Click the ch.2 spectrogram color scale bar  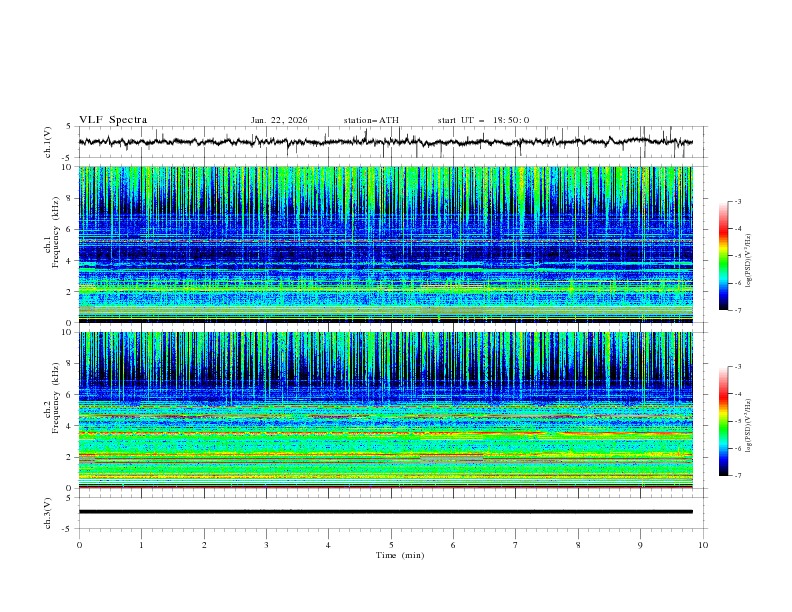pyautogui.click(x=724, y=421)
